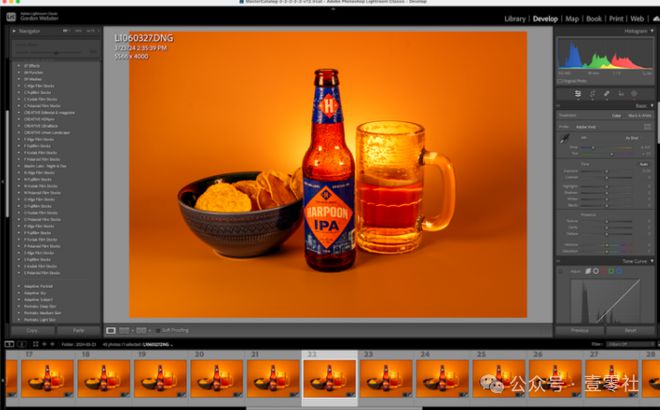This screenshot has height=410, width=660.
Task: Click the Lightroom Classic logo
Action: (x=11, y=17)
